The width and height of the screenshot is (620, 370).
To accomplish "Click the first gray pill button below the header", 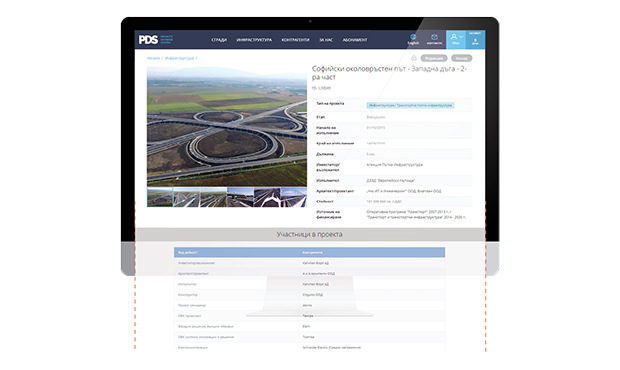I will [434, 58].
